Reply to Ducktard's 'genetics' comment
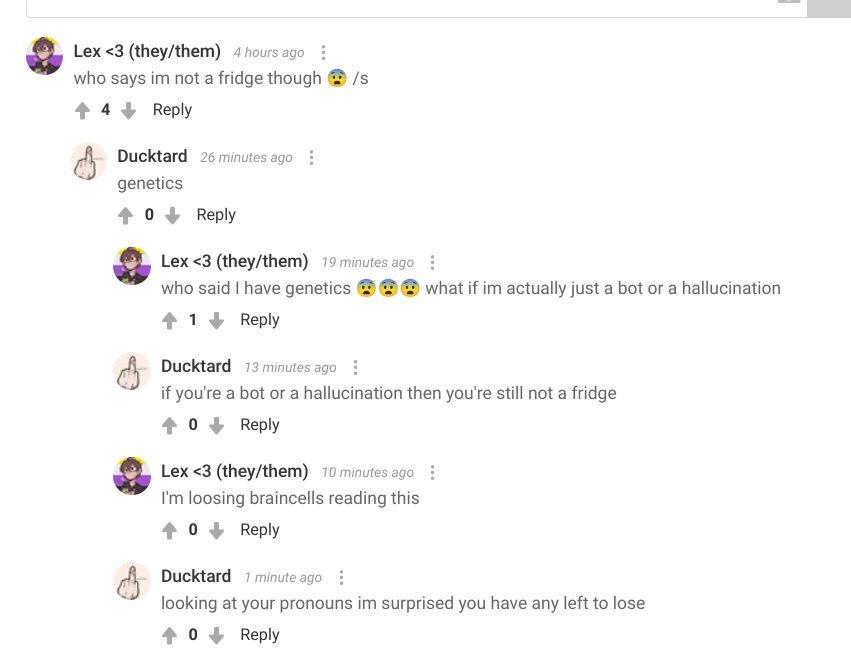The height and width of the screenshot is (662, 851). coord(216,215)
